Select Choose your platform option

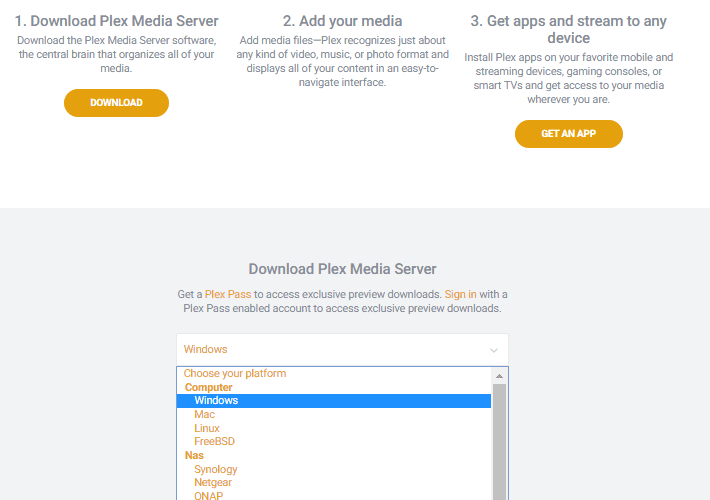334,373
